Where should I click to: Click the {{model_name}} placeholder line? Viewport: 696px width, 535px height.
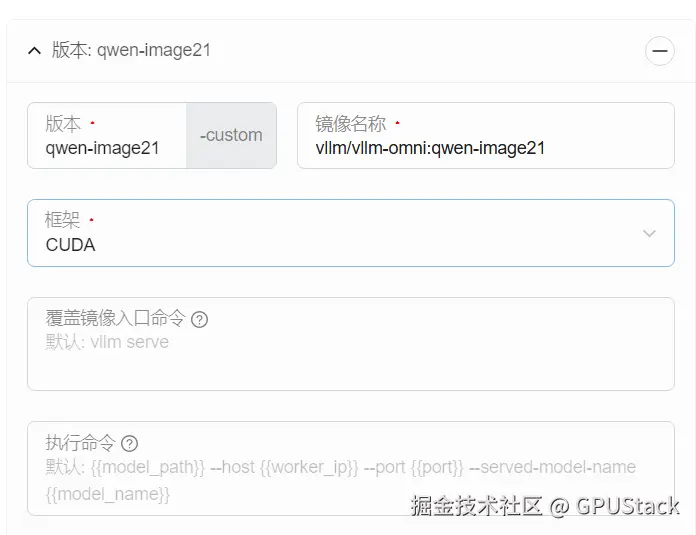coord(107,494)
